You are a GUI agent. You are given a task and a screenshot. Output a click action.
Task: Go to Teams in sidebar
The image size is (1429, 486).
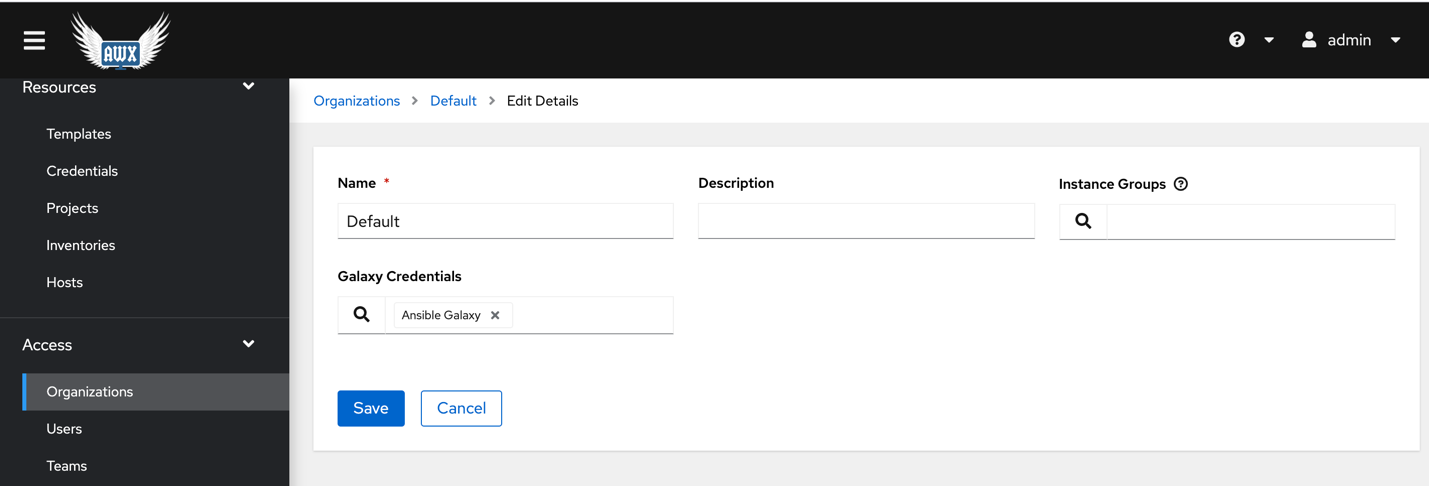[67, 466]
